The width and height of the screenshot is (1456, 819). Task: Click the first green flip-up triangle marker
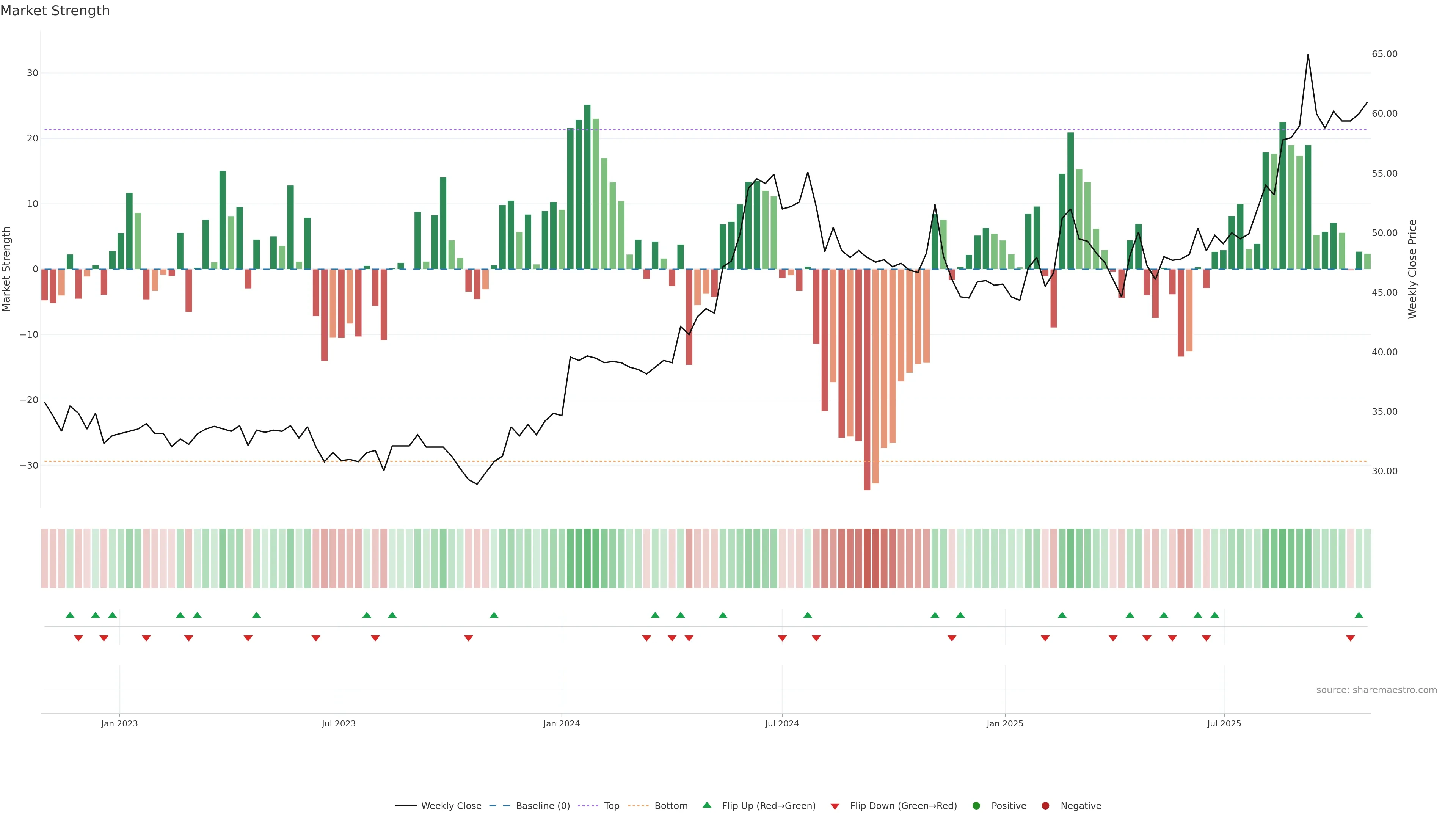click(x=70, y=615)
